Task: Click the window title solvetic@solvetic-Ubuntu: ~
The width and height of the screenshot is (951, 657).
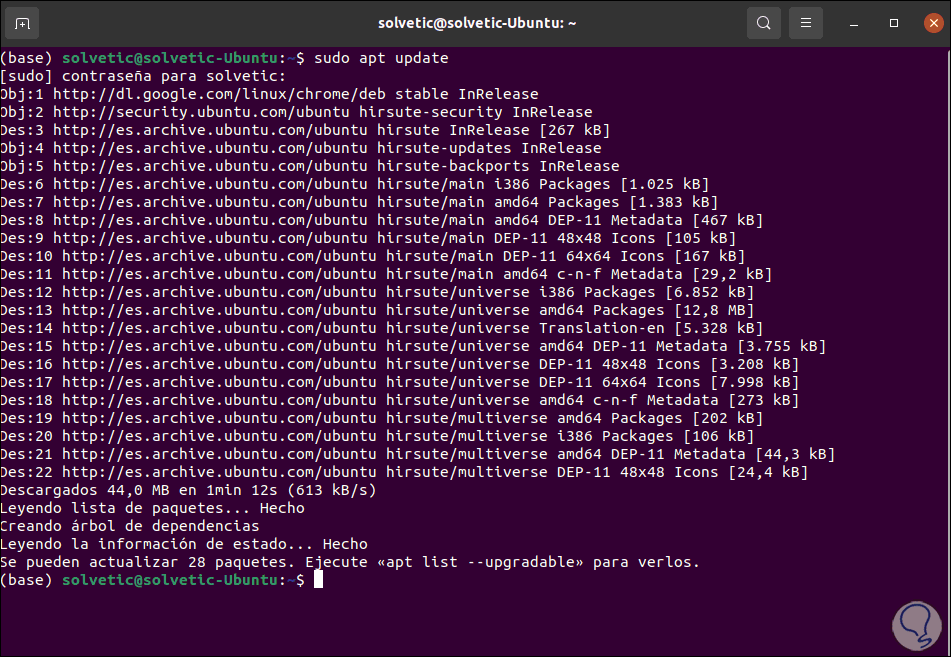Action: tap(477, 23)
